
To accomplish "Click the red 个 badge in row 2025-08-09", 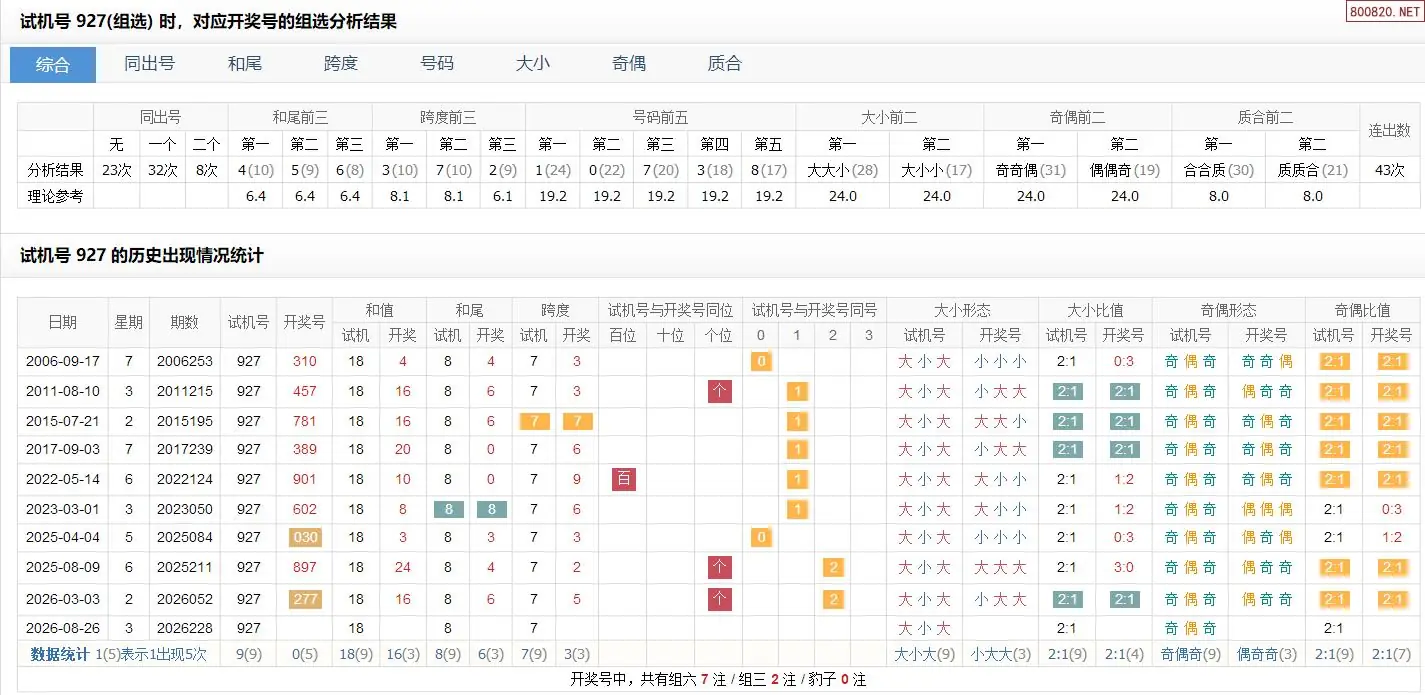I will tap(720, 567).
